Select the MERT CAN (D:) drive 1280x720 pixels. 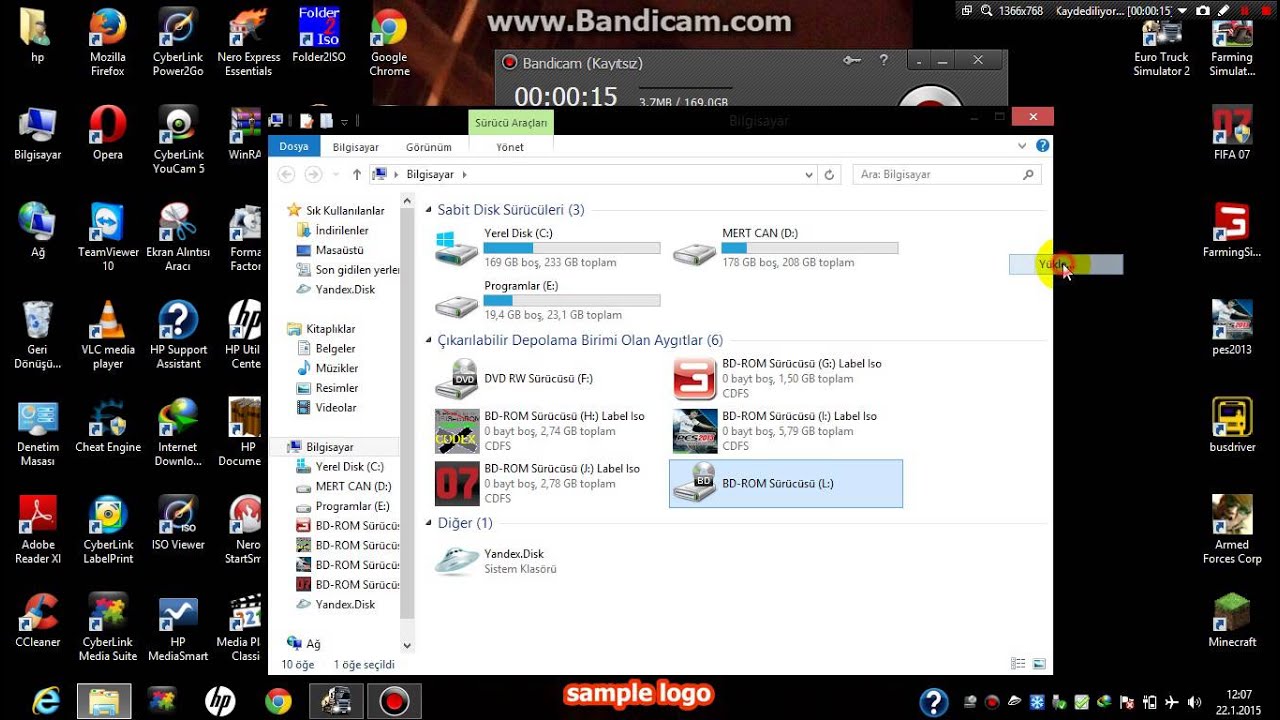click(785, 248)
